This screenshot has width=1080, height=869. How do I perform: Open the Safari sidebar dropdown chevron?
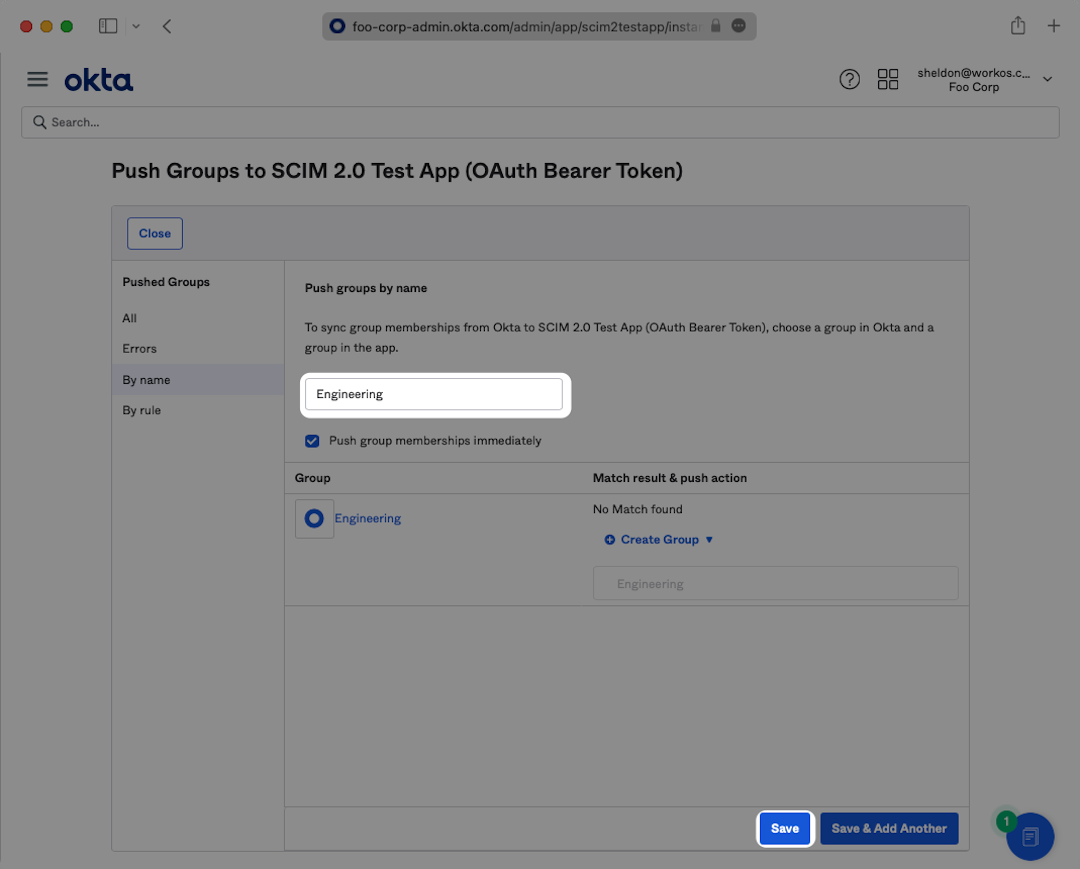[x=136, y=26]
